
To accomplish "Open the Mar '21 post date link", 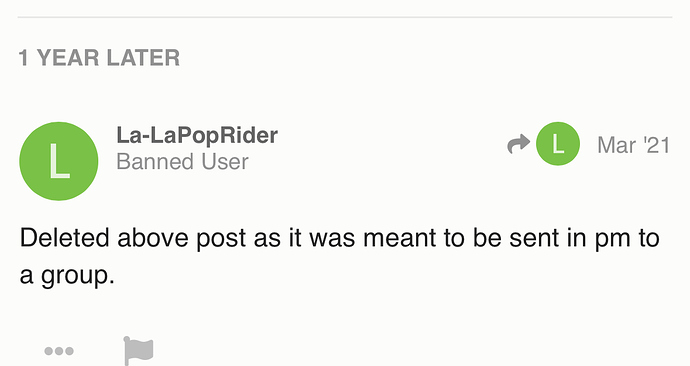I will click(x=633, y=145).
